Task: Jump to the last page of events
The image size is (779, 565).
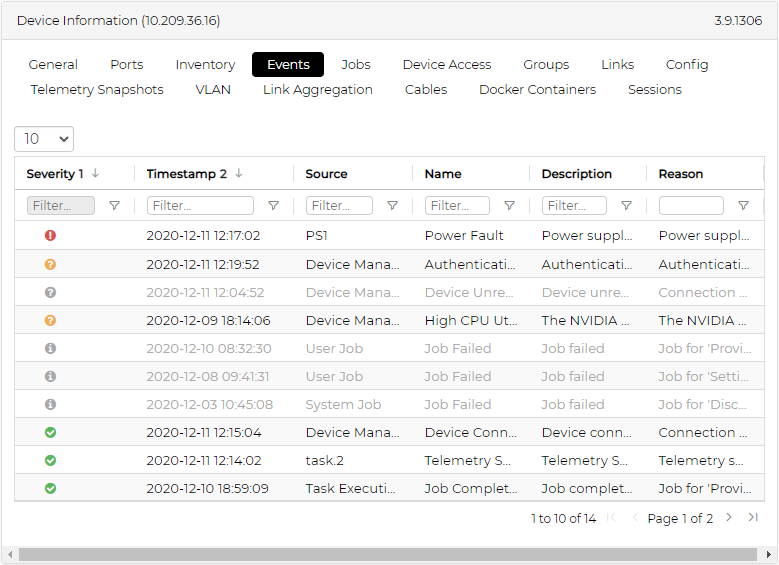Action: [x=753, y=518]
